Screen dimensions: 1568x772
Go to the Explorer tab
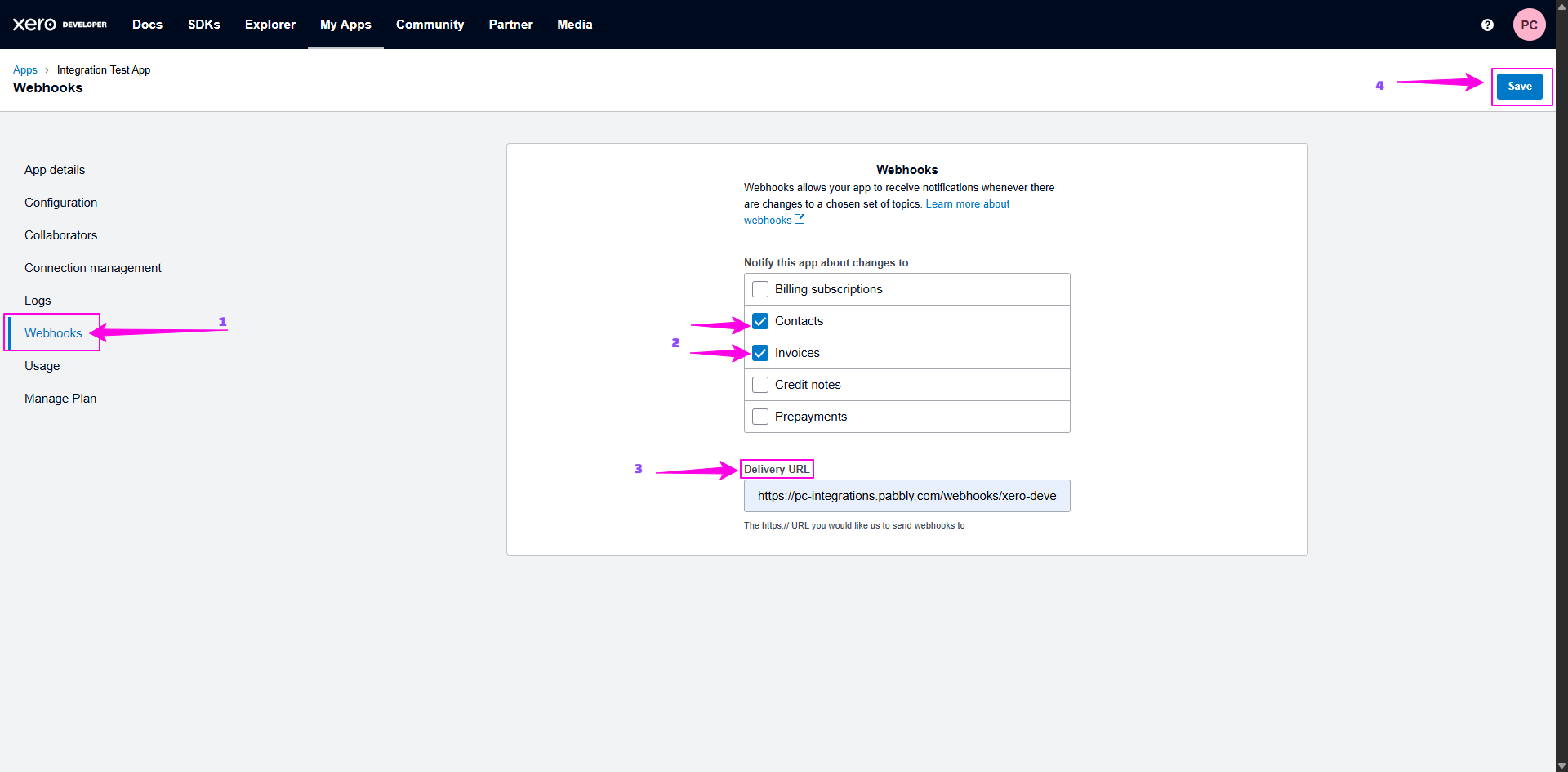[x=270, y=25]
